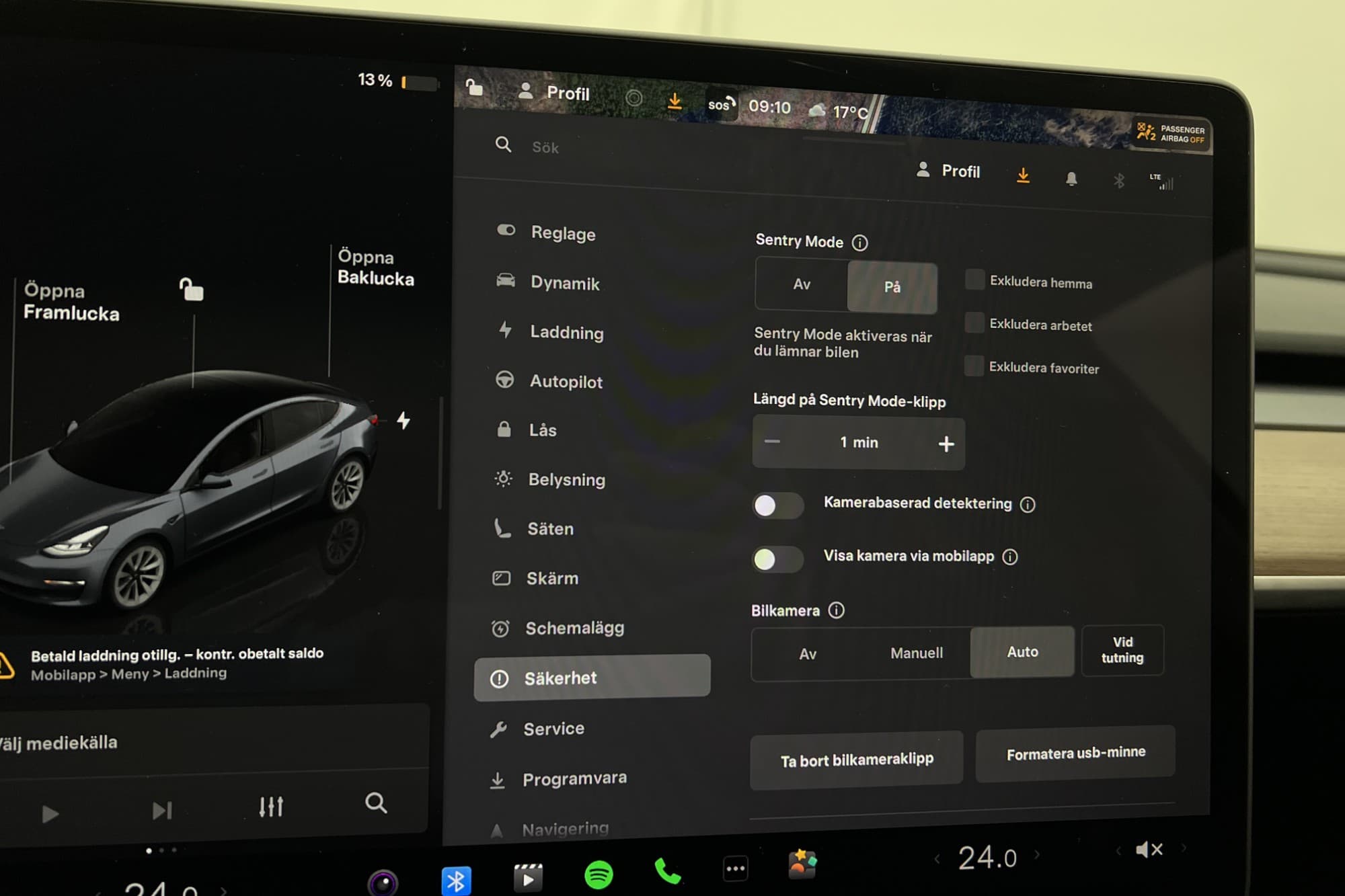
Task: Open Bluetooth settings from the dock
Action: pos(456,880)
